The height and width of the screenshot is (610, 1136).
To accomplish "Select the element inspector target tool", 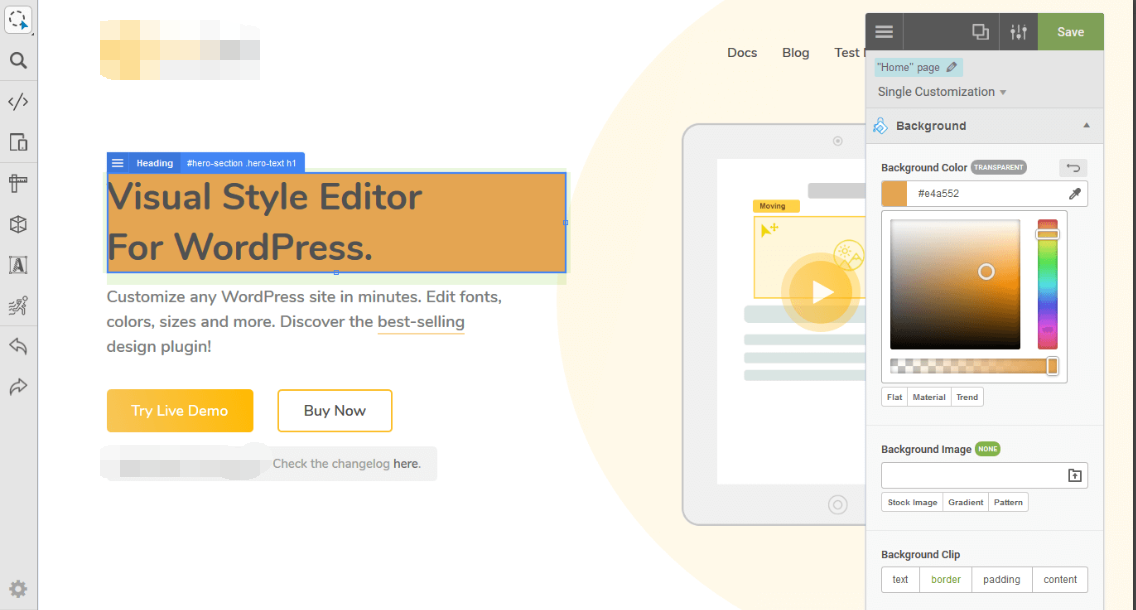I will tap(18, 20).
